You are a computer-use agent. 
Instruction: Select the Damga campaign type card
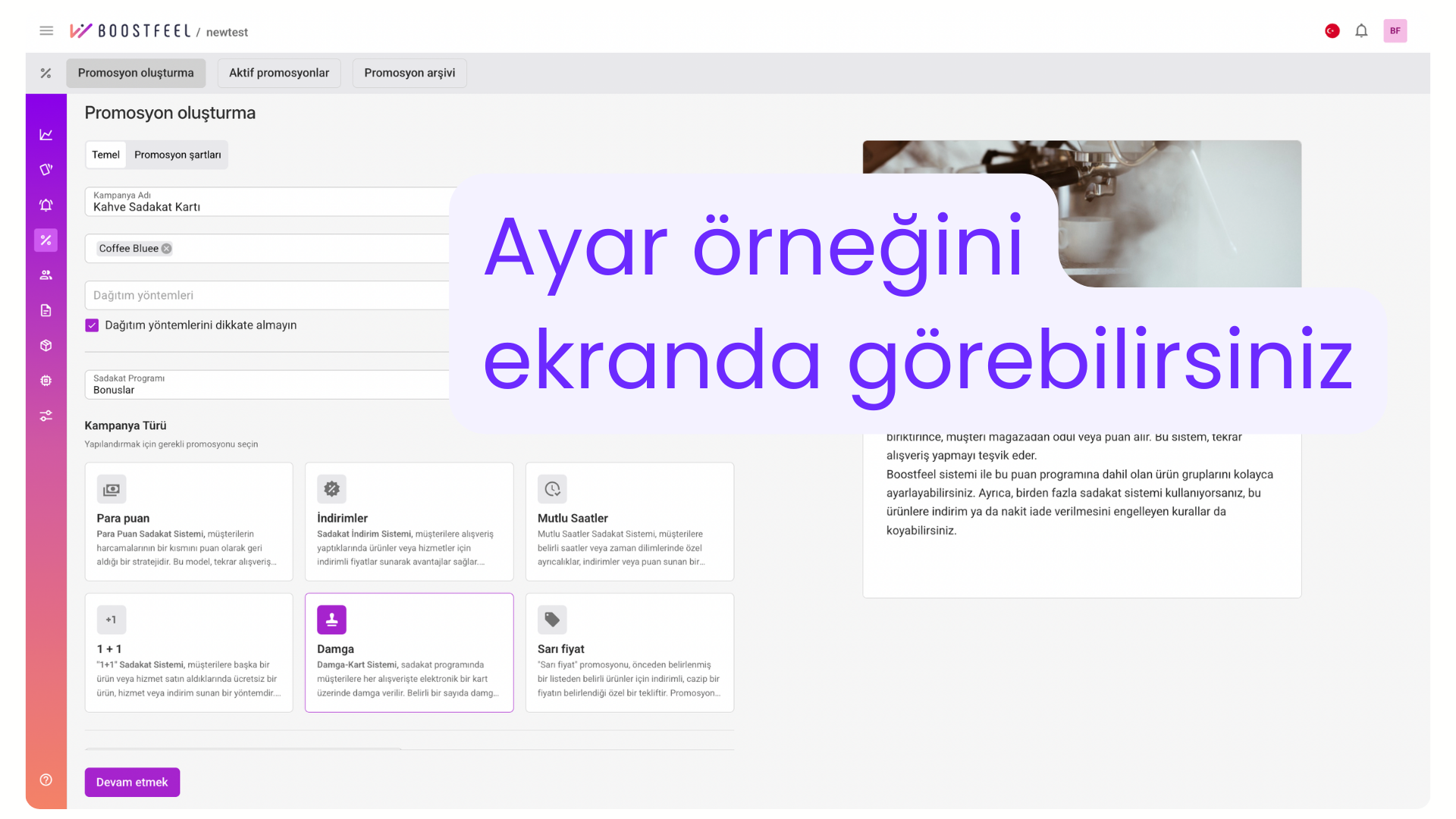(409, 652)
